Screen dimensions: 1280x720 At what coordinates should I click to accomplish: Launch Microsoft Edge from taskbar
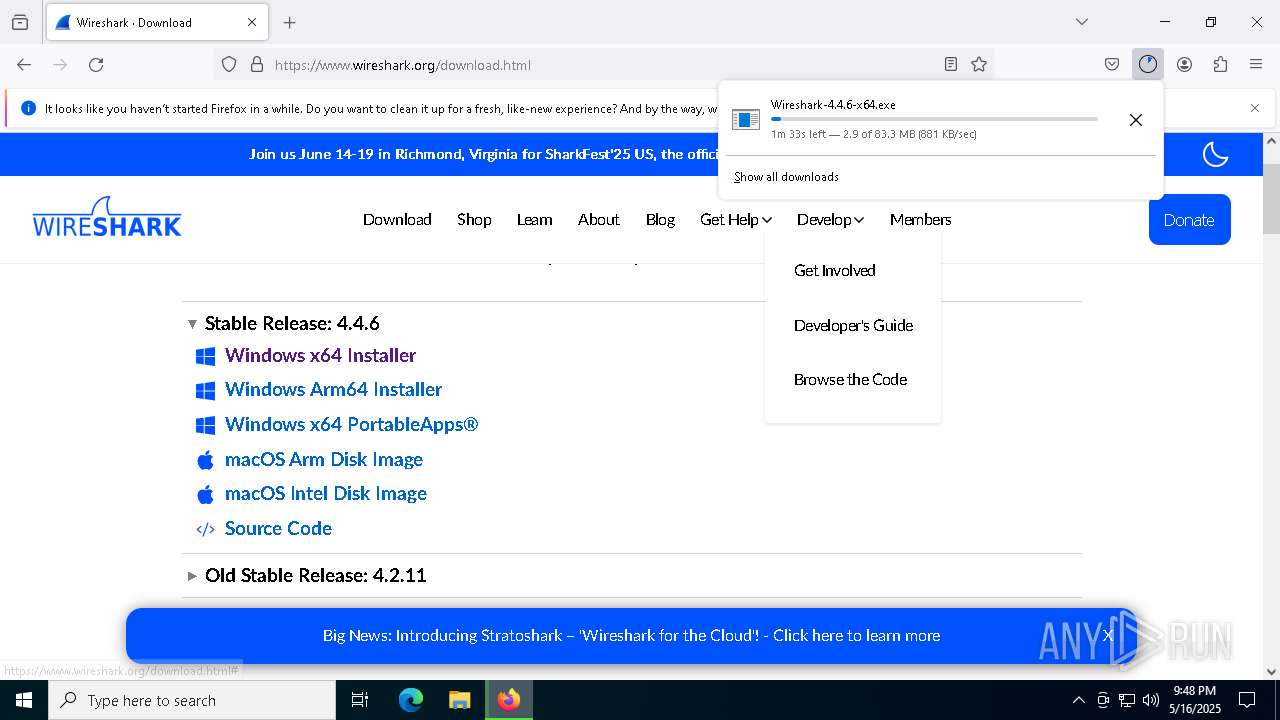pos(411,700)
